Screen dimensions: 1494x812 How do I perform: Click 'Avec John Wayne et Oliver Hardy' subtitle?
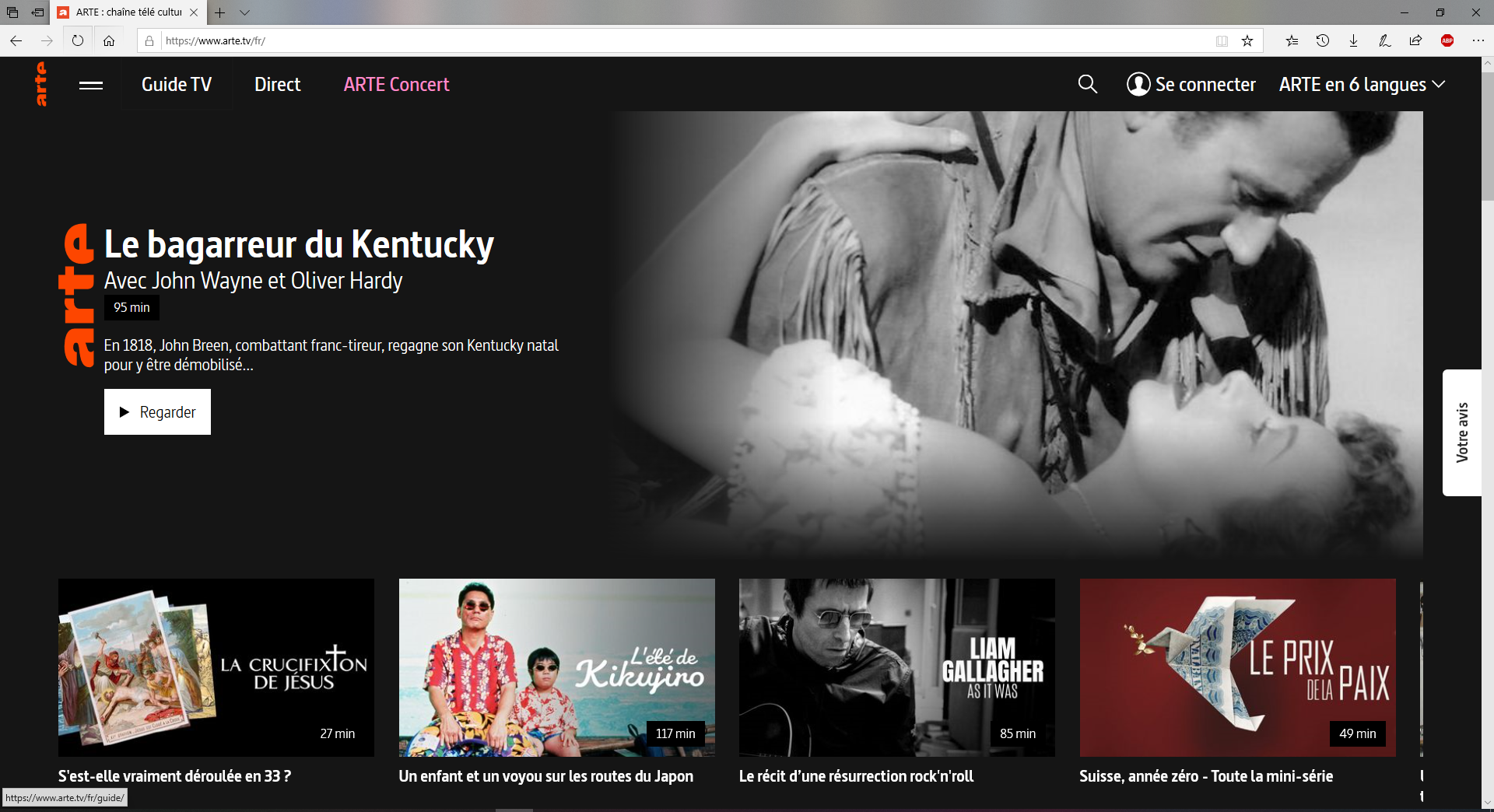coord(253,281)
